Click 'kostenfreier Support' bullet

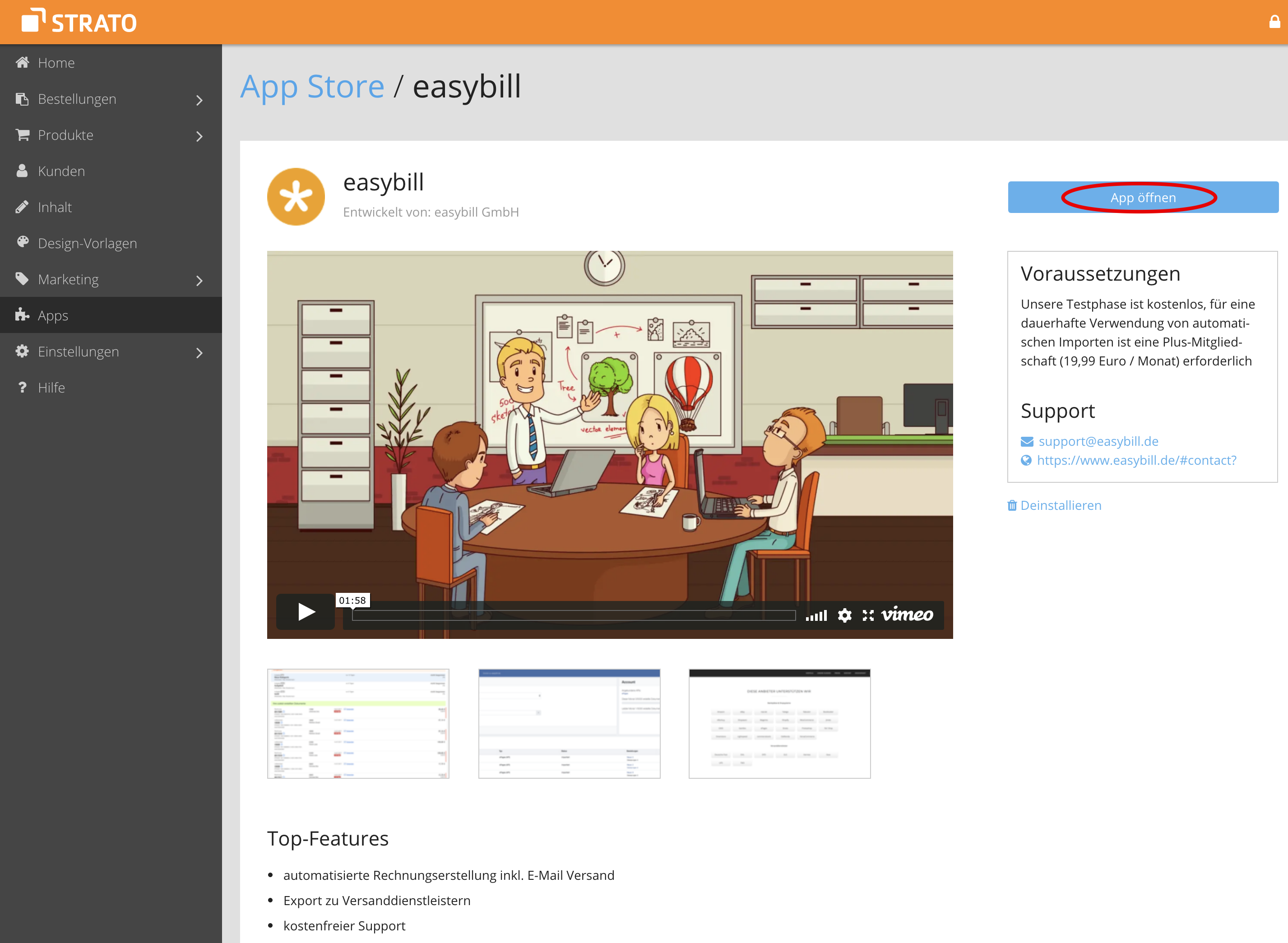tap(344, 926)
